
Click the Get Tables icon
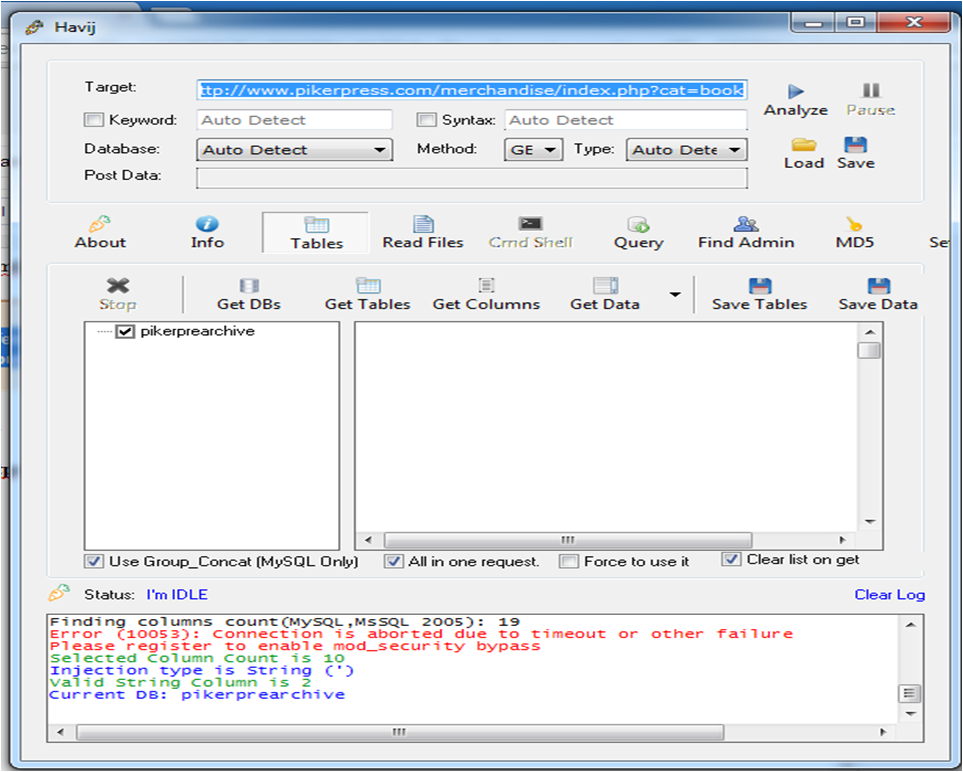[x=368, y=286]
